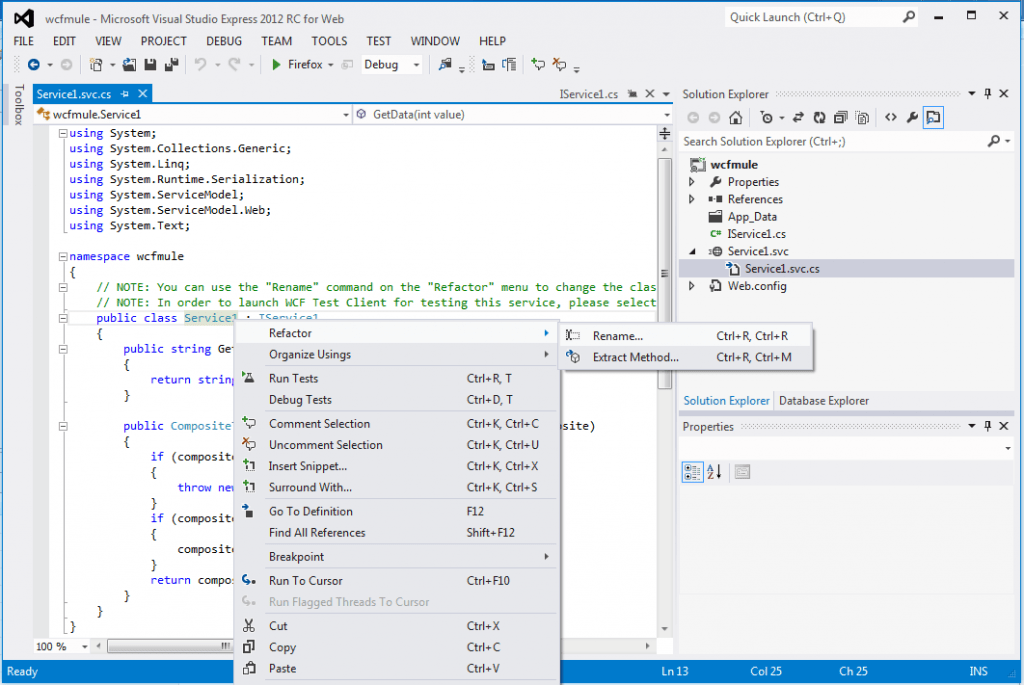Image resolution: width=1024 pixels, height=685 pixels.
Task: Toggle the Toolbox panel open
Action: click(x=20, y=105)
